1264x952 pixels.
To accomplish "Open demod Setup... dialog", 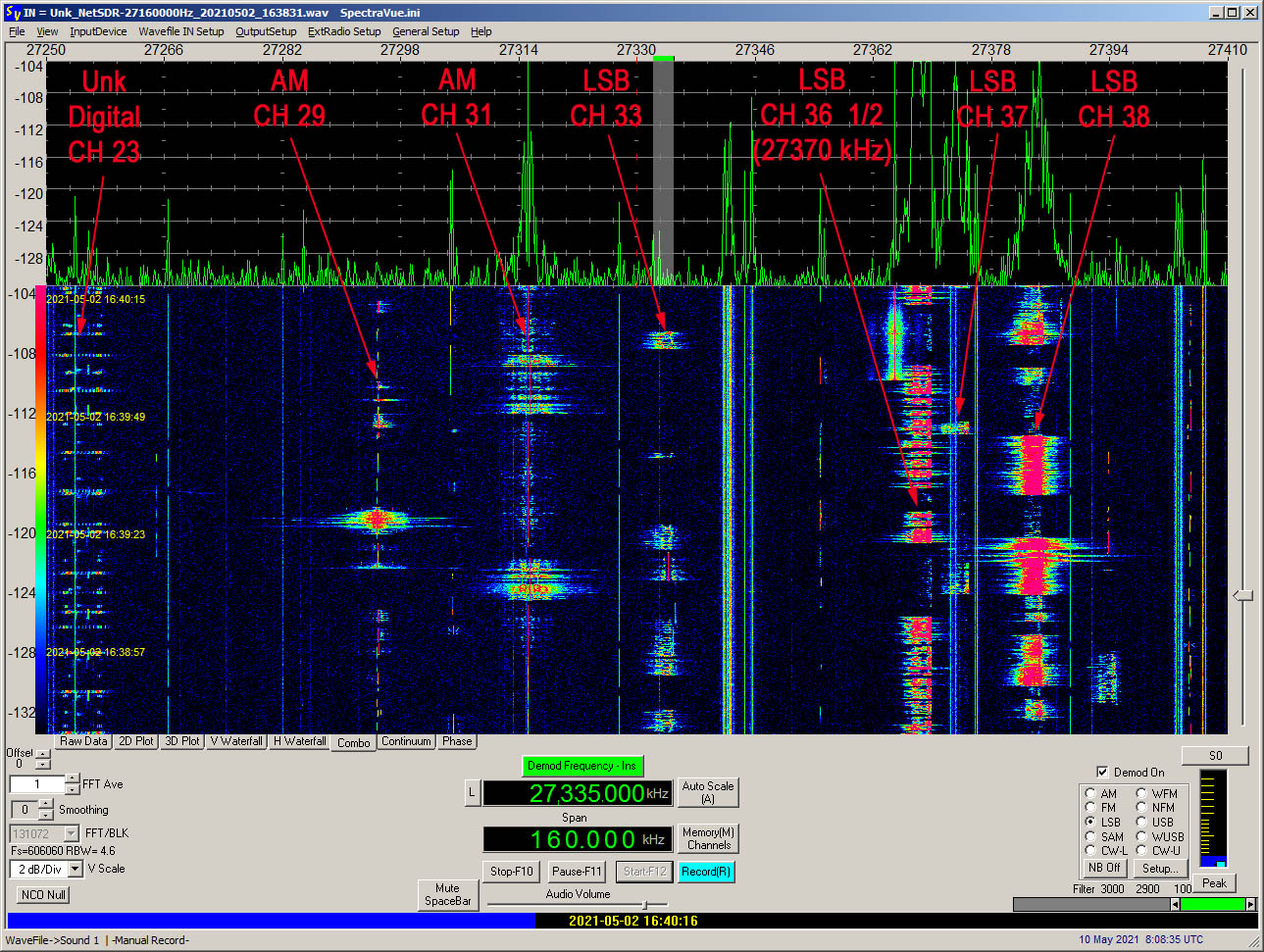I will tap(1161, 868).
